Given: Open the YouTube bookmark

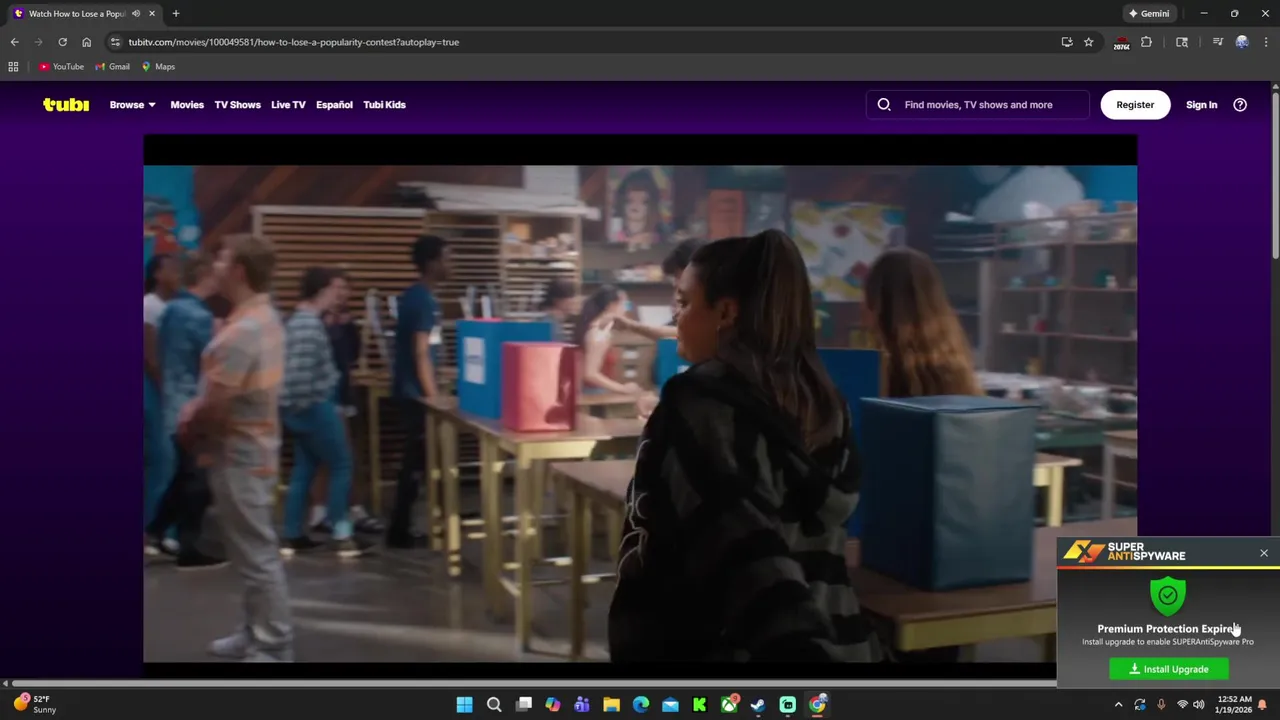Looking at the screenshot, I should pyautogui.click(x=61, y=66).
